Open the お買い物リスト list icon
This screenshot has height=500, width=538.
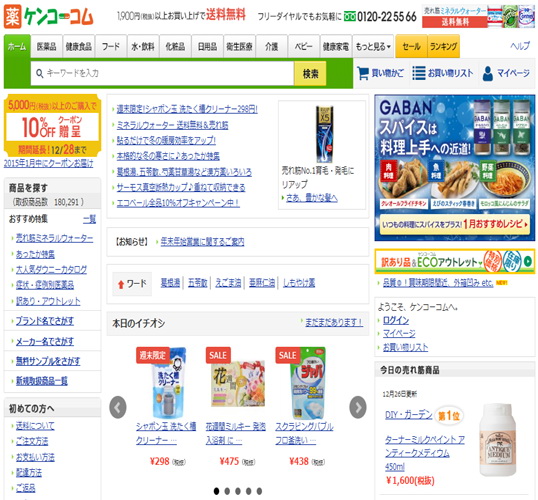419,73
